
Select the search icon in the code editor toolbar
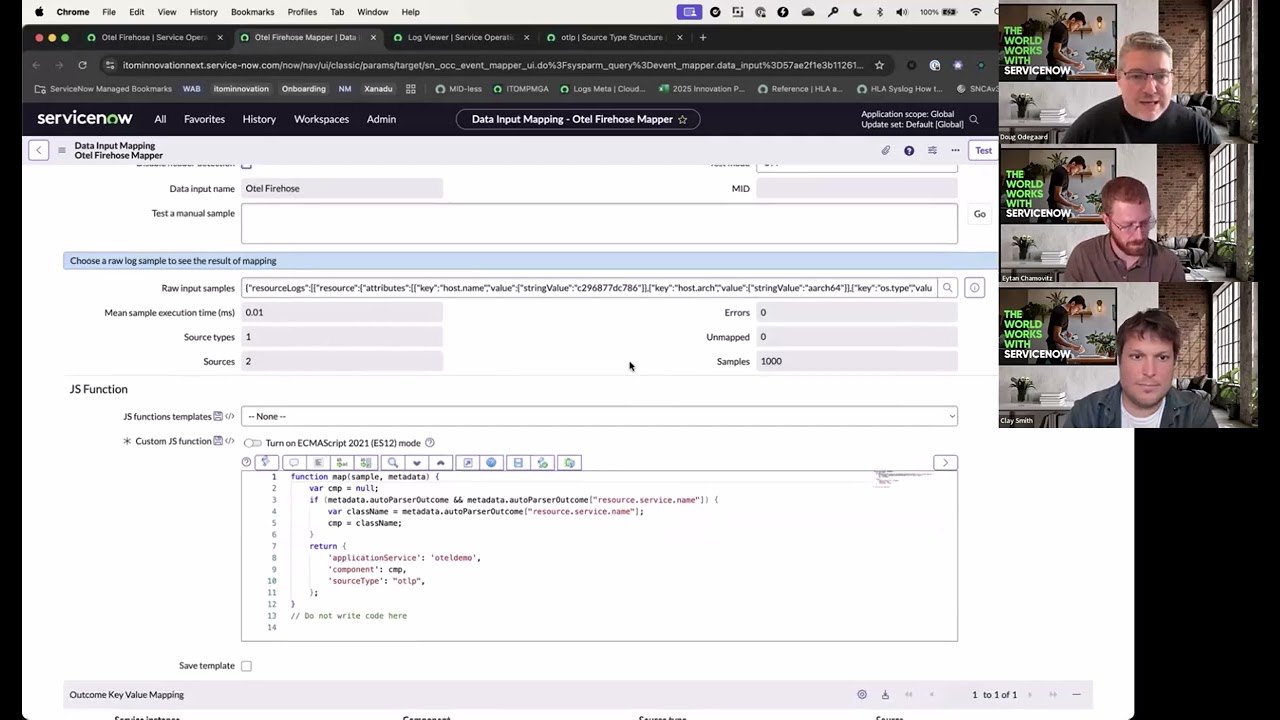tap(392, 462)
